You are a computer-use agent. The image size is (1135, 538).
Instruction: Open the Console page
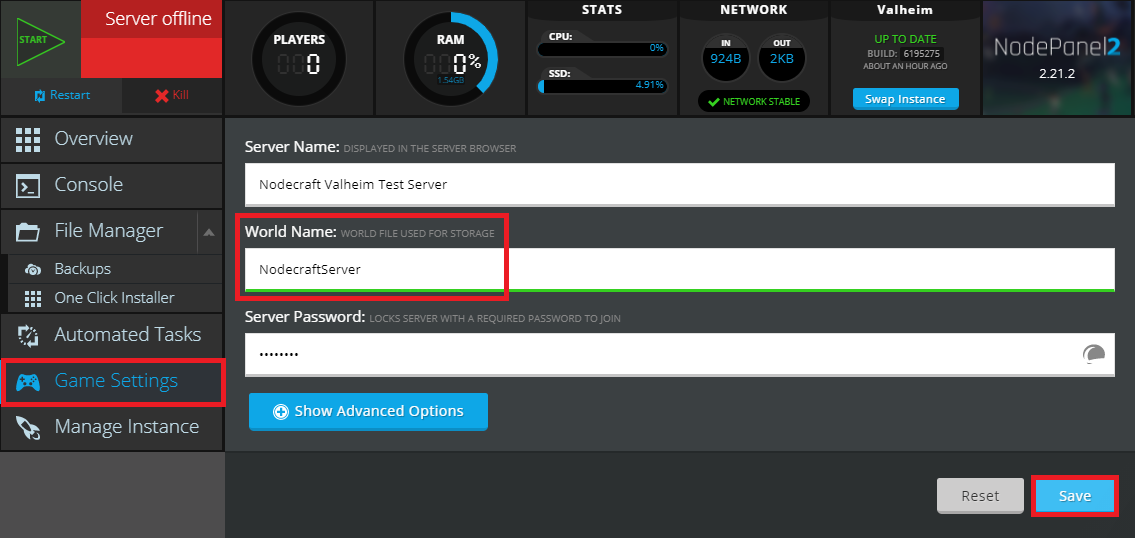111,185
